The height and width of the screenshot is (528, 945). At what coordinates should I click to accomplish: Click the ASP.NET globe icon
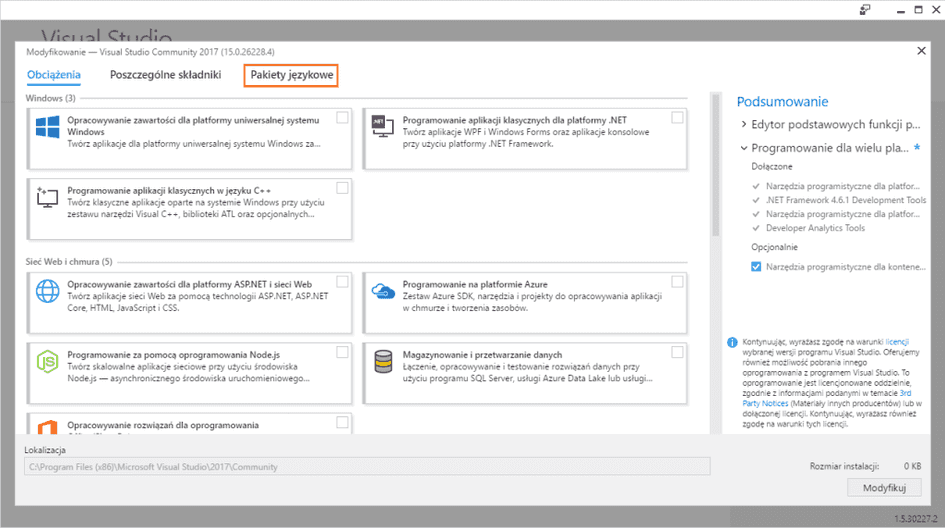pos(47,290)
